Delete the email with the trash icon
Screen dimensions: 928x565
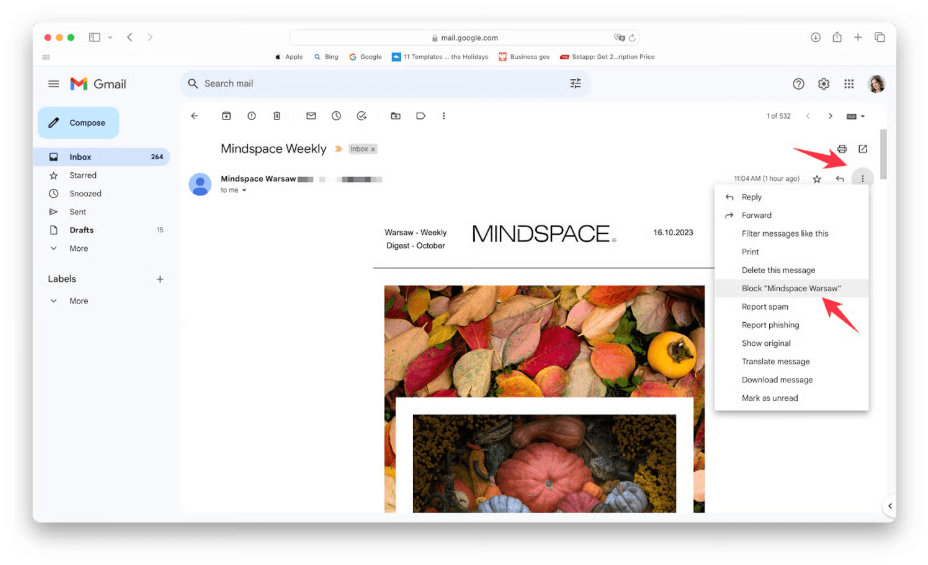pyautogui.click(x=276, y=116)
